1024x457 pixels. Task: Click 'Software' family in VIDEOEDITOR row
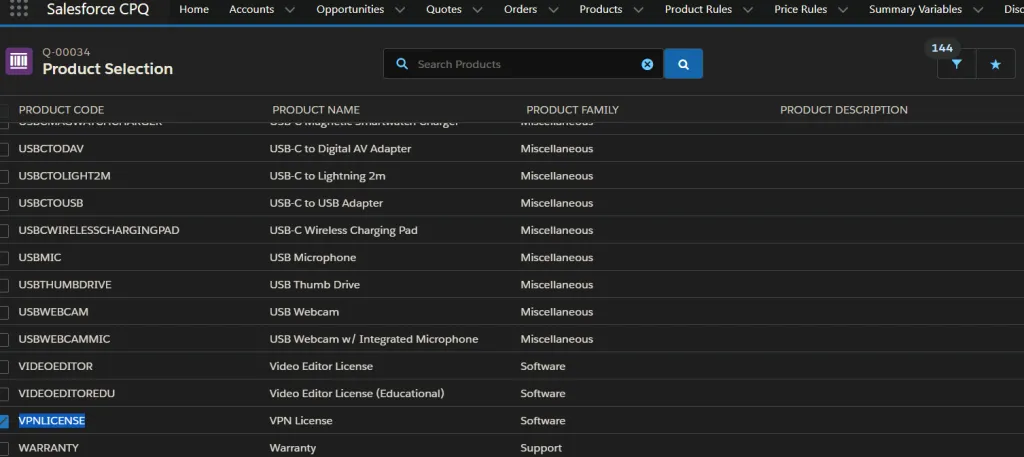[x=543, y=366]
